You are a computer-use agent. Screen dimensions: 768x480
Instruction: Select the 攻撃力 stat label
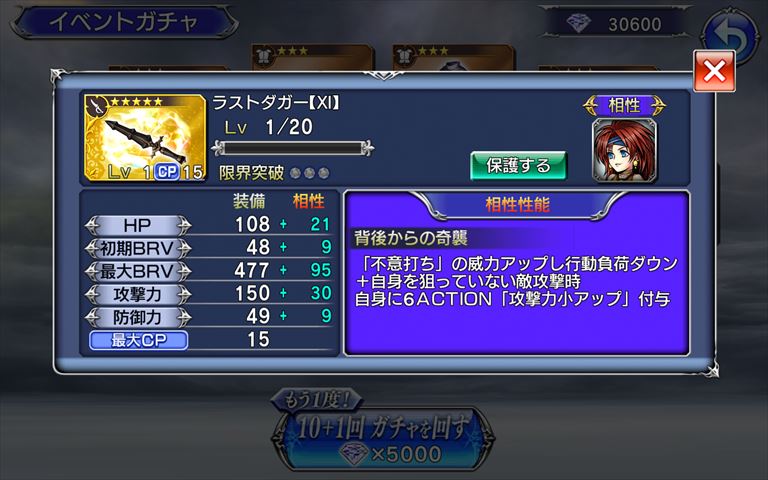(x=138, y=294)
